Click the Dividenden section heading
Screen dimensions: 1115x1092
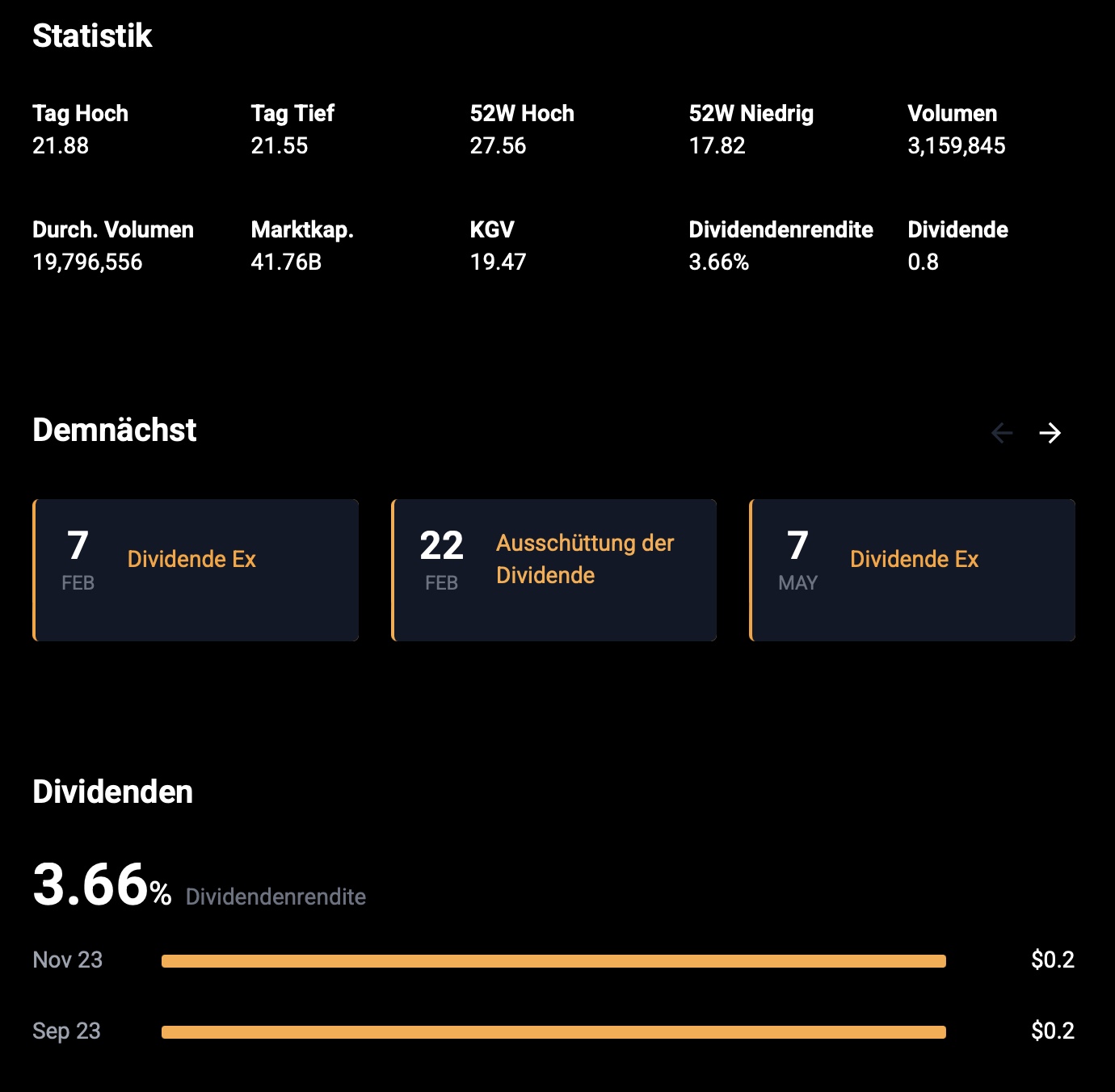(x=113, y=792)
